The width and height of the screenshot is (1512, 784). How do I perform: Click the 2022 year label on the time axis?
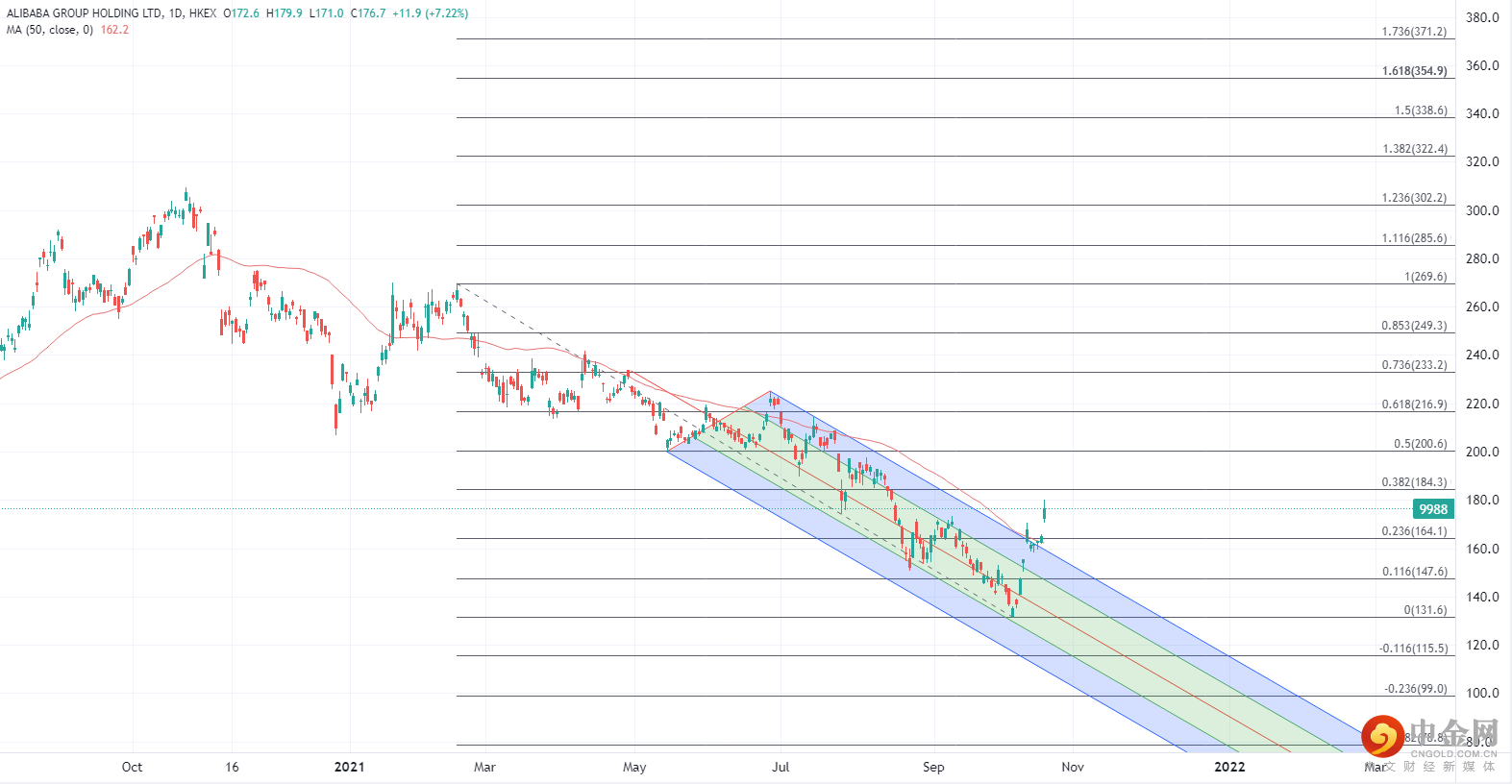1229,767
